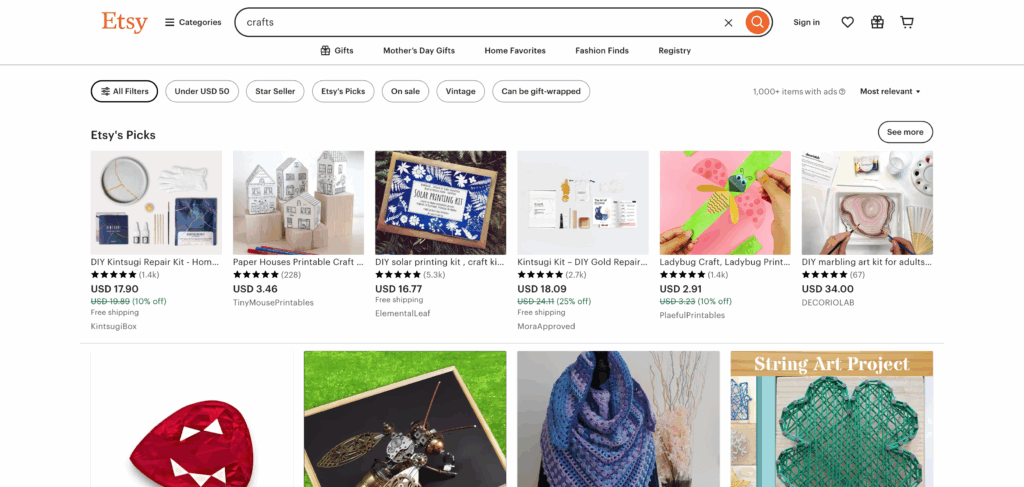Open the shopping cart icon
1024x487 pixels.
tap(906, 22)
